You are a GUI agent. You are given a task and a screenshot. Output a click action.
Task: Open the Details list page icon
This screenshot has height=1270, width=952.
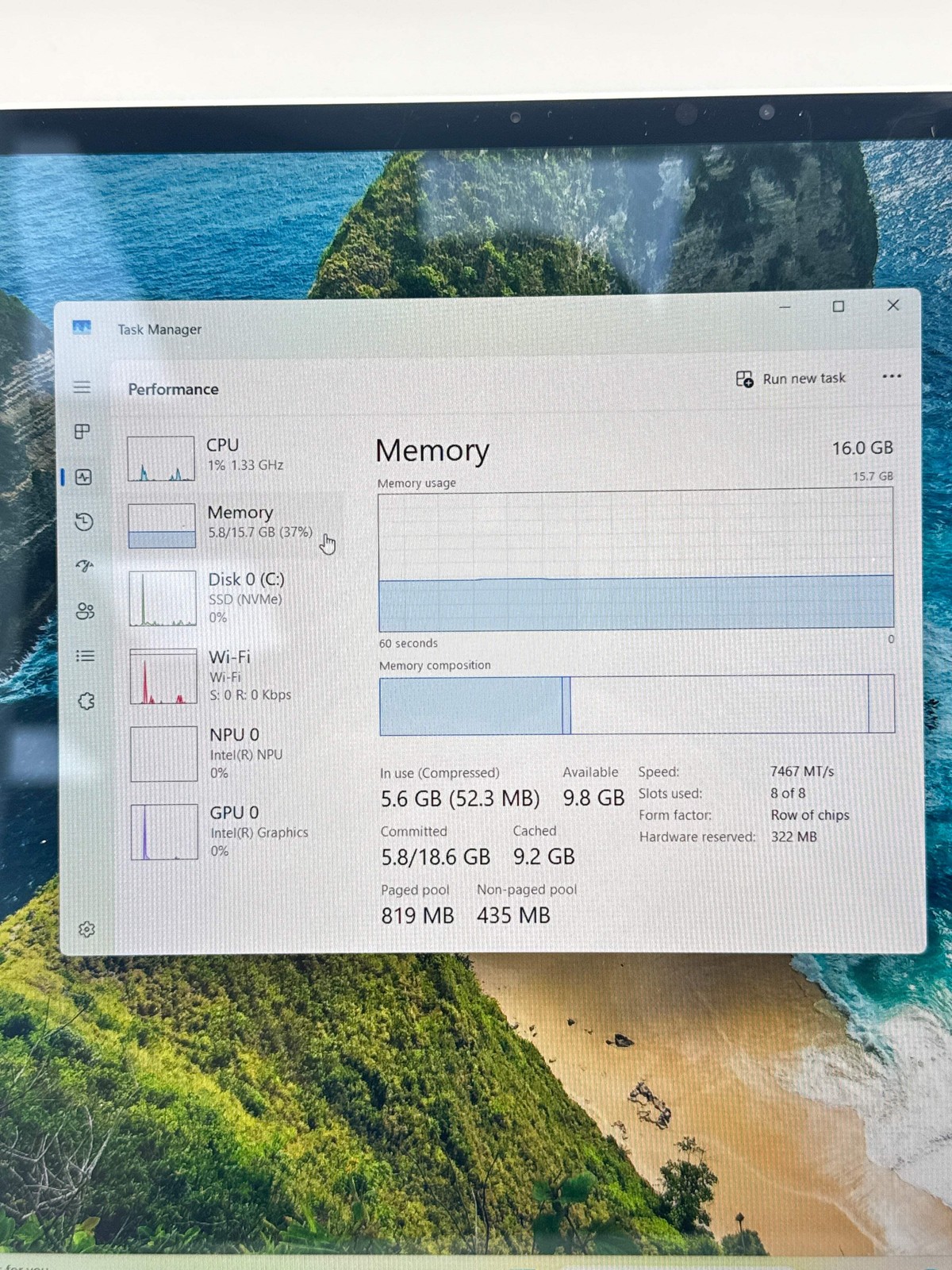click(x=85, y=656)
